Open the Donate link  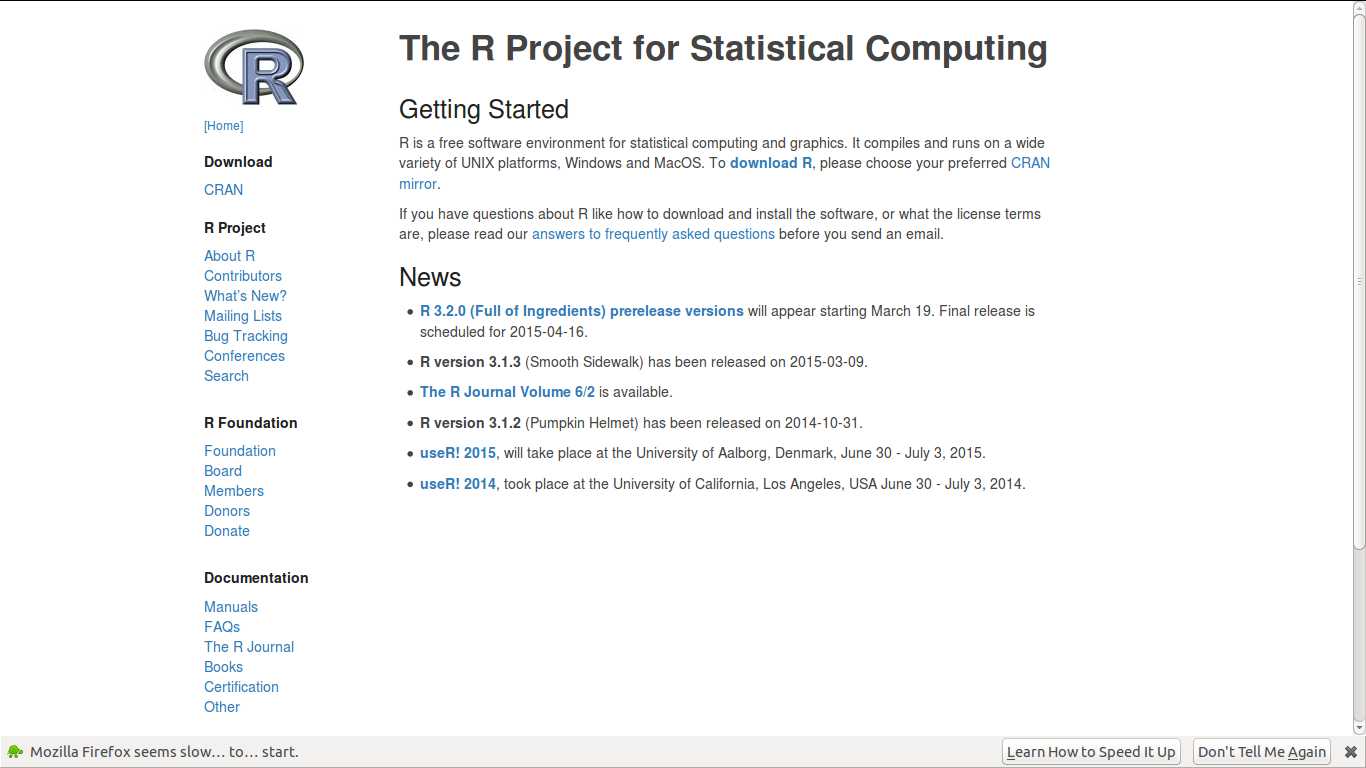click(x=227, y=531)
